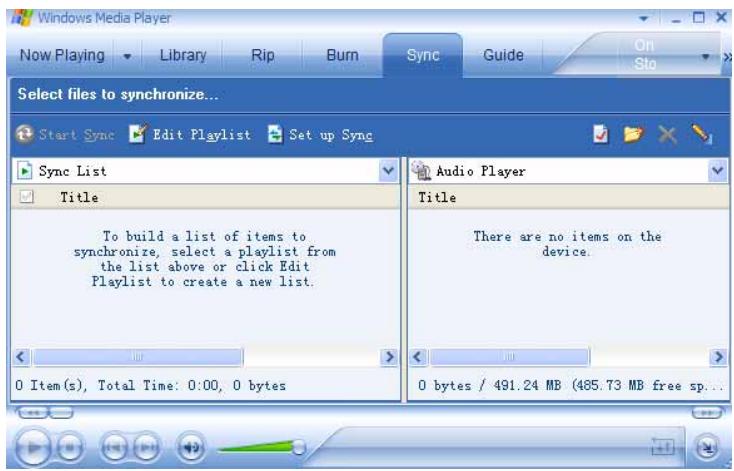This screenshot has height=471, width=734.
Task: Click the Title column header in Audio Player pane
Action: pyautogui.click(x=437, y=197)
